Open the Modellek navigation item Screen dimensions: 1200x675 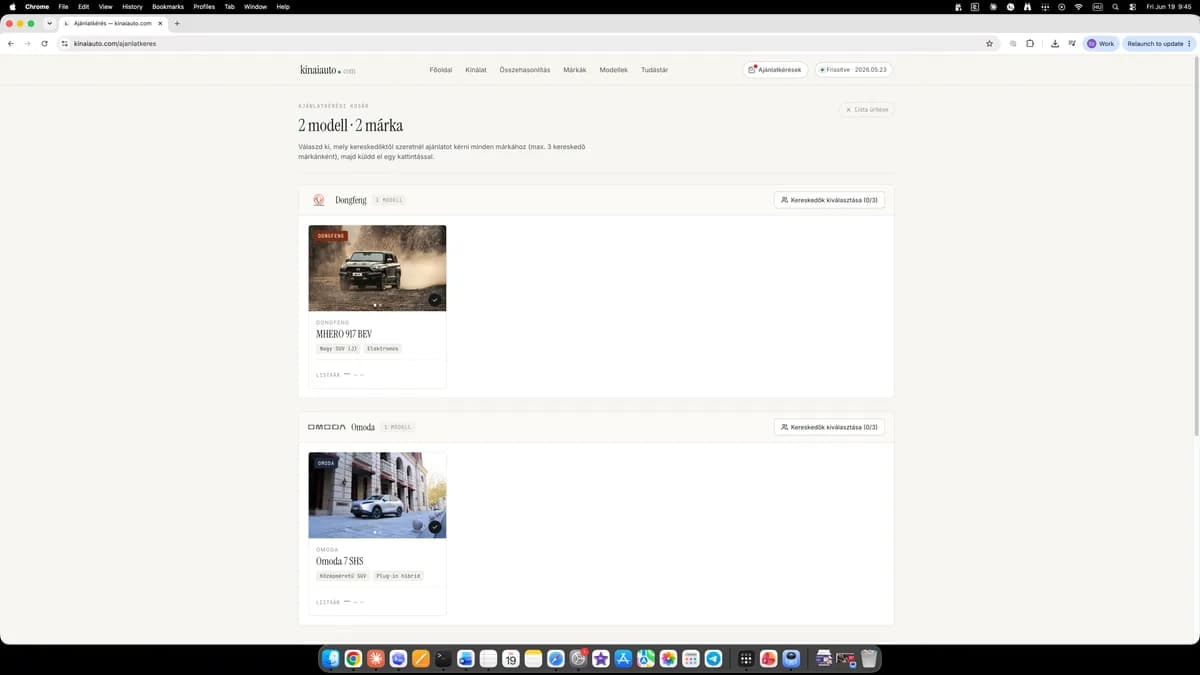(613, 70)
